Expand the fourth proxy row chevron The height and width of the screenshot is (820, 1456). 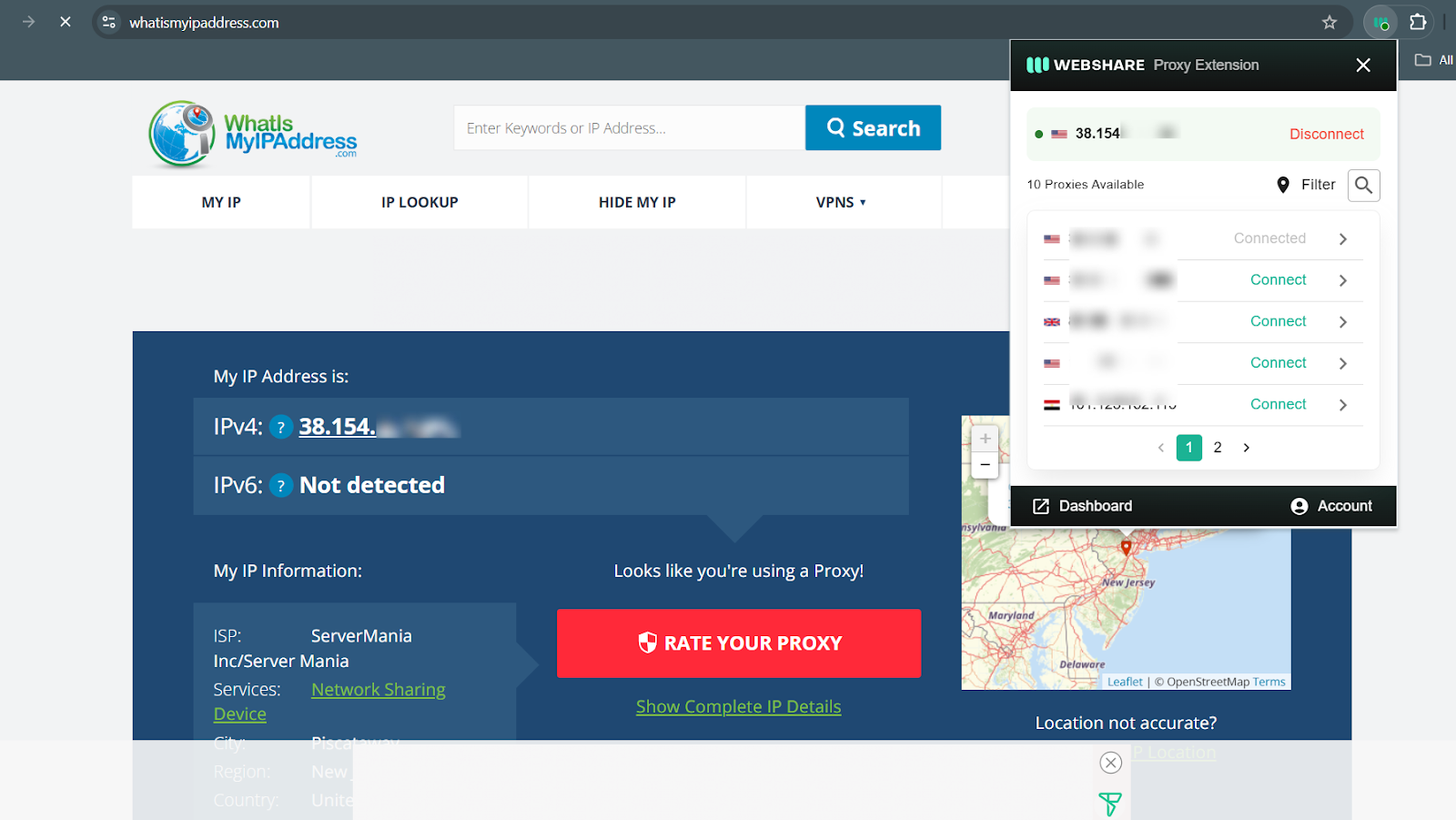tap(1343, 363)
